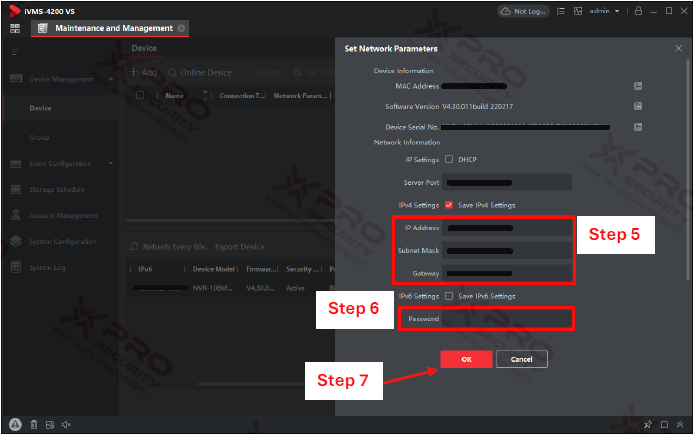The width and height of the screenshot is (694, 434).
Task: Click the Set Network Parameters vertical scrollbar
Action: [x=688, y=170]
